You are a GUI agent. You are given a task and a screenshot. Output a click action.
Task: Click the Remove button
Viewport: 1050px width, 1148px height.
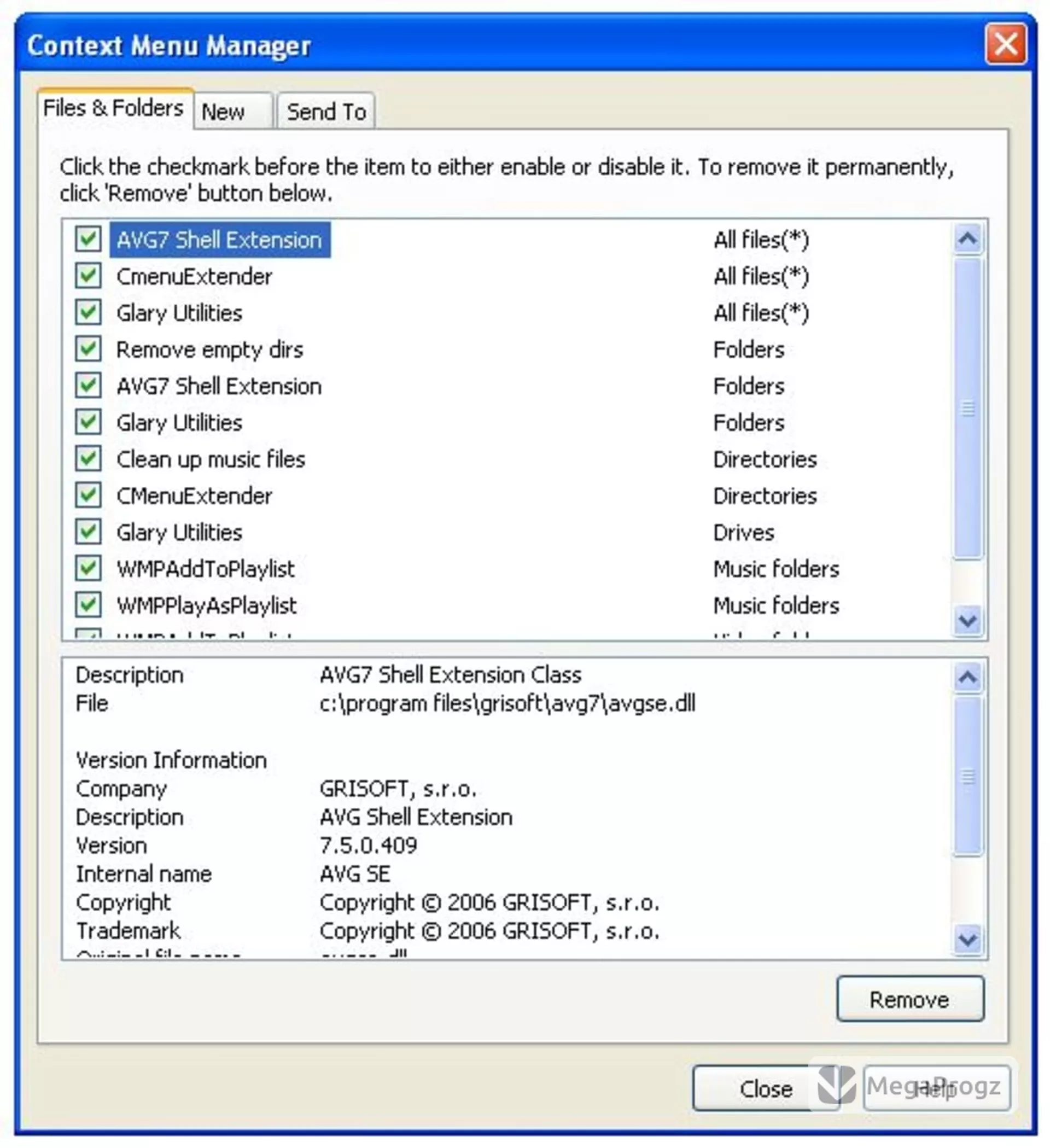click(x=910, y=999)
